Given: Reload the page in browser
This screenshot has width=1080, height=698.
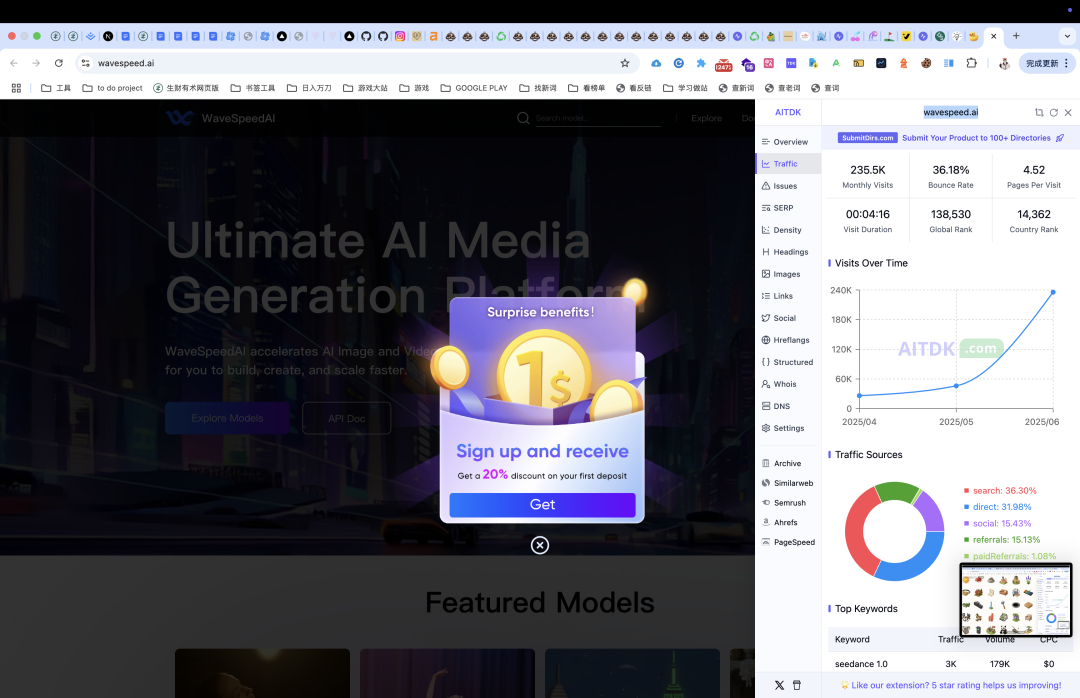Looking at the screenshot, I should click(x=59, y=63).
